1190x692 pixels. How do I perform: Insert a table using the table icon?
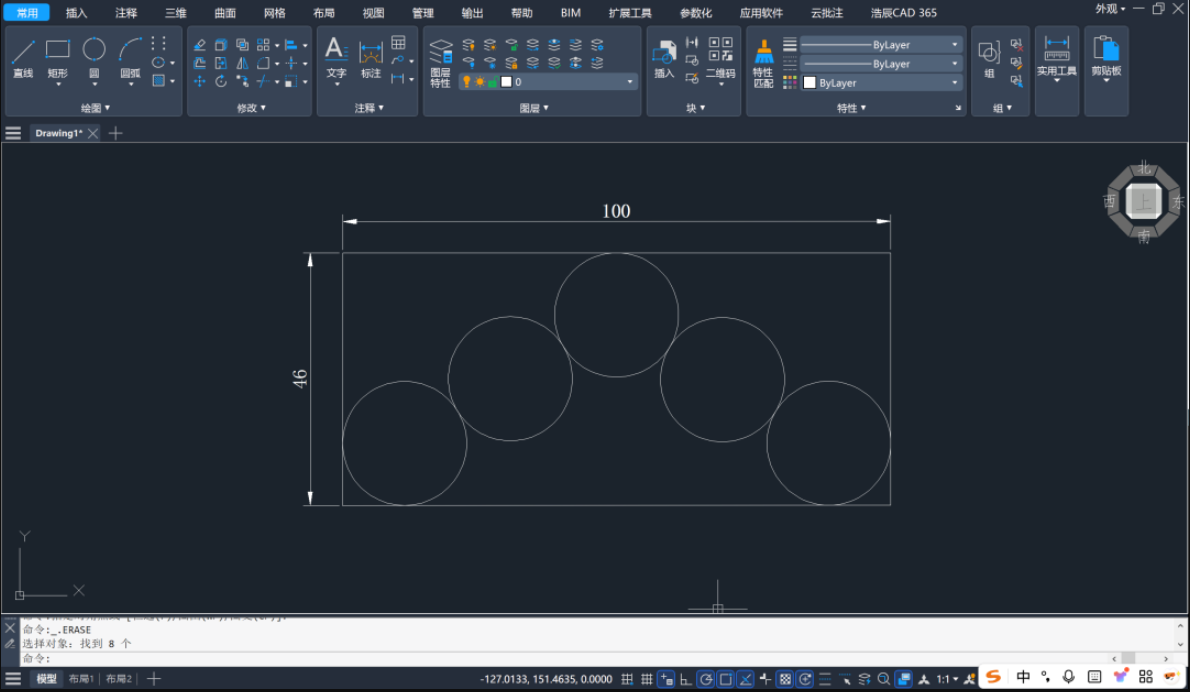pos(398,42)
